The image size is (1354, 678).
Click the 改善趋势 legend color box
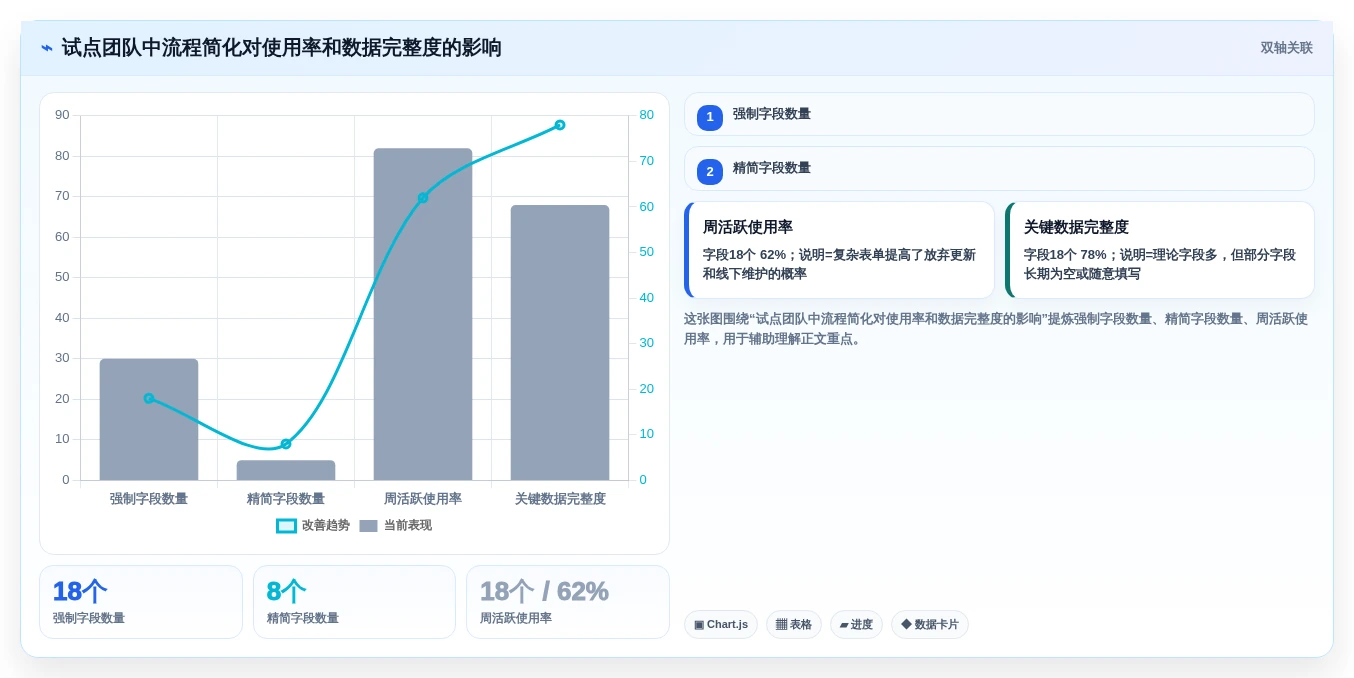tap(286, 526)
